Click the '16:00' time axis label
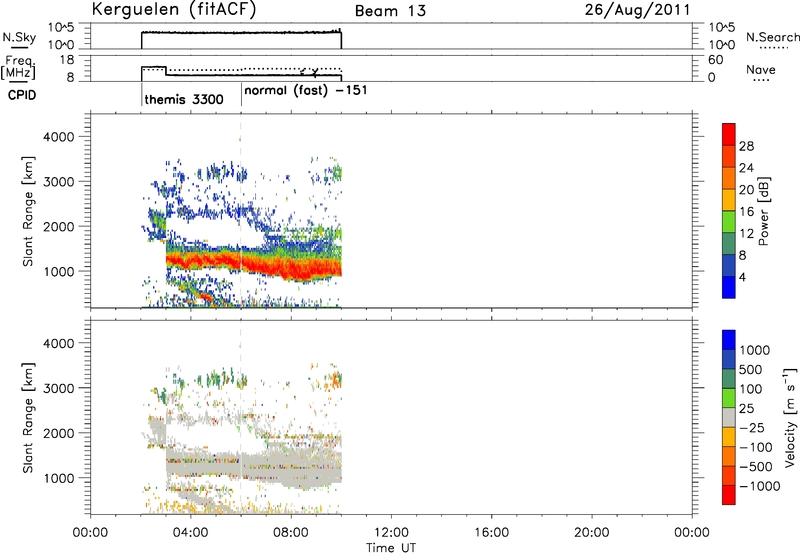The image size is (800, 554). [491, 533]
